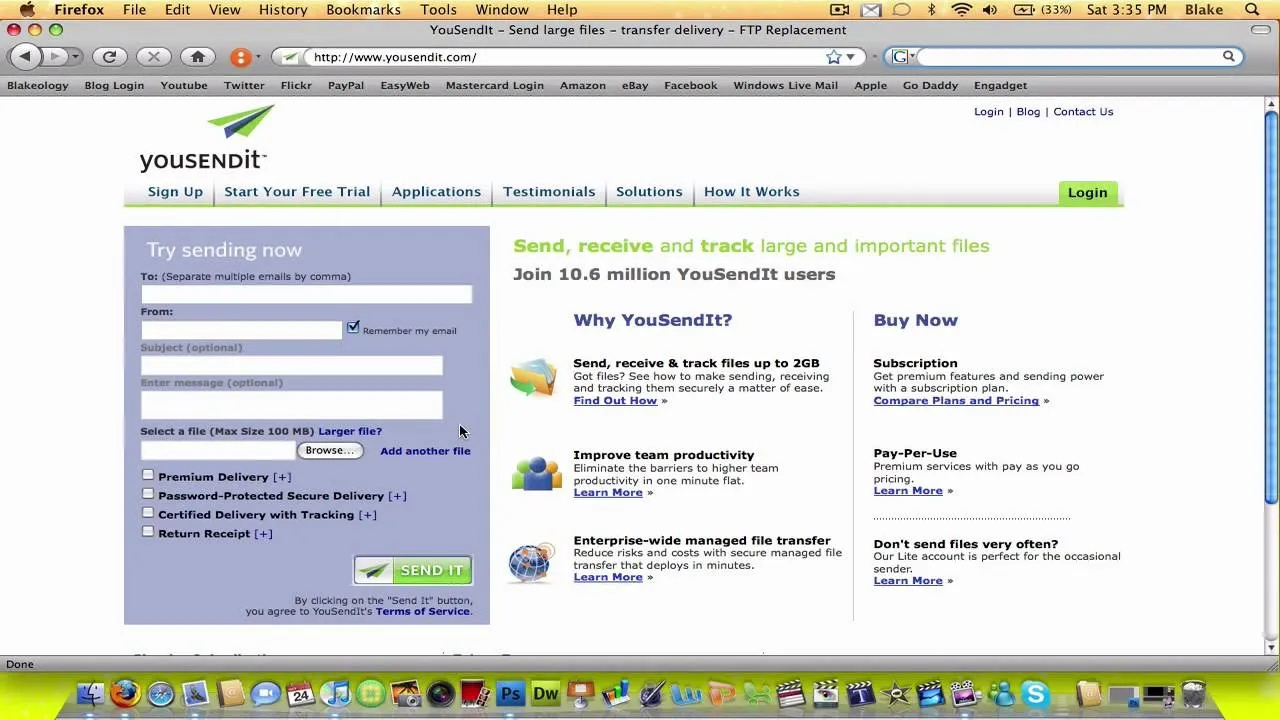Viewport: 1280px width, 720px height.
Task: Focus the From email field
Action: click(241, 329)
